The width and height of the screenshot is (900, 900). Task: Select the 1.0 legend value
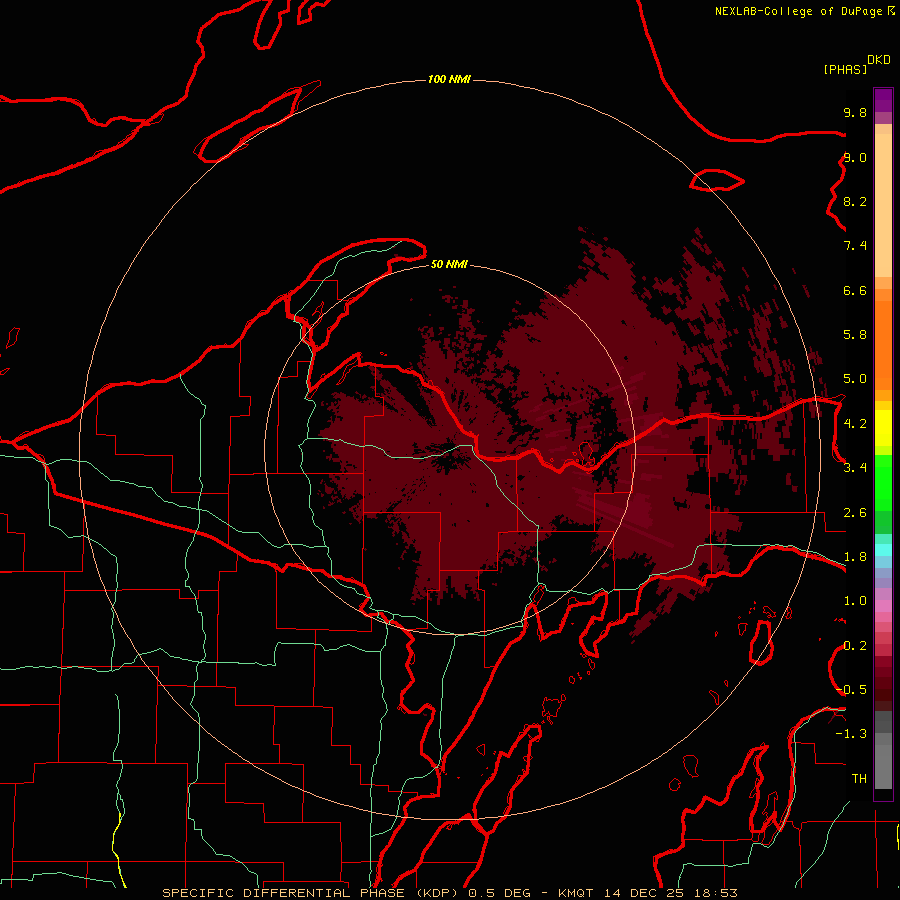855,601
